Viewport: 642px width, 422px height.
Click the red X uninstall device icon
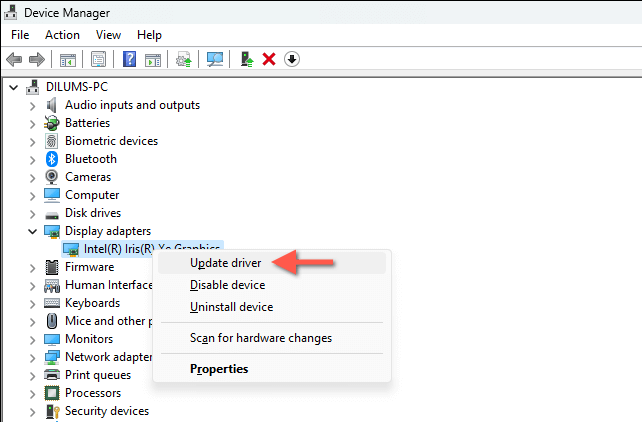click(269, 59)
